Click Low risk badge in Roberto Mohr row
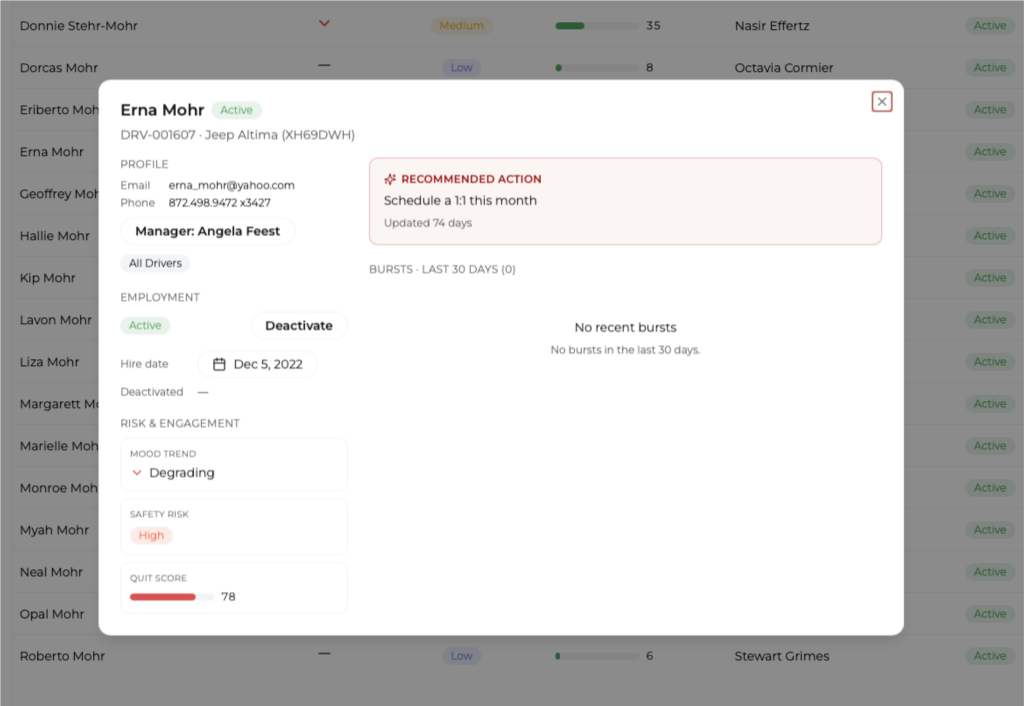This screenshot has height=706, width=1024. coord(462,656)
